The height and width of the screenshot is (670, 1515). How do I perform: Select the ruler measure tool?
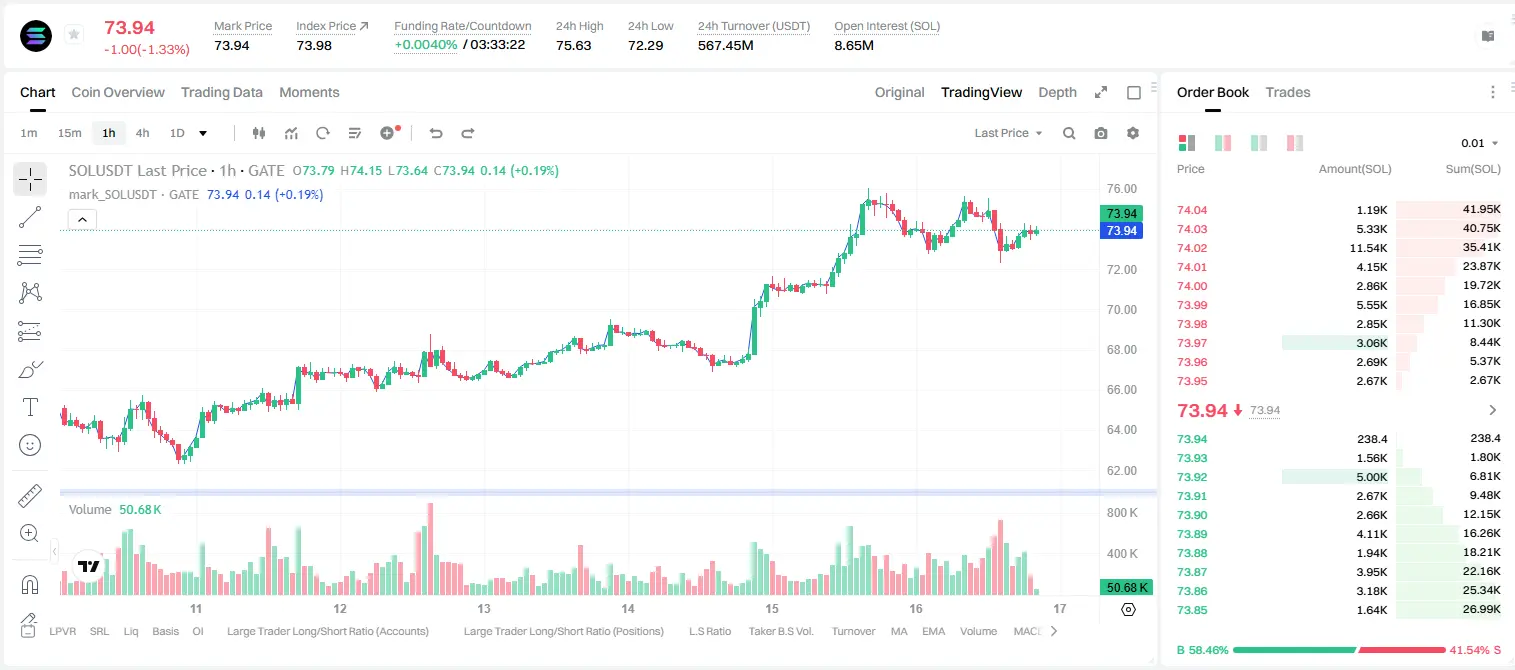(30, 496)
